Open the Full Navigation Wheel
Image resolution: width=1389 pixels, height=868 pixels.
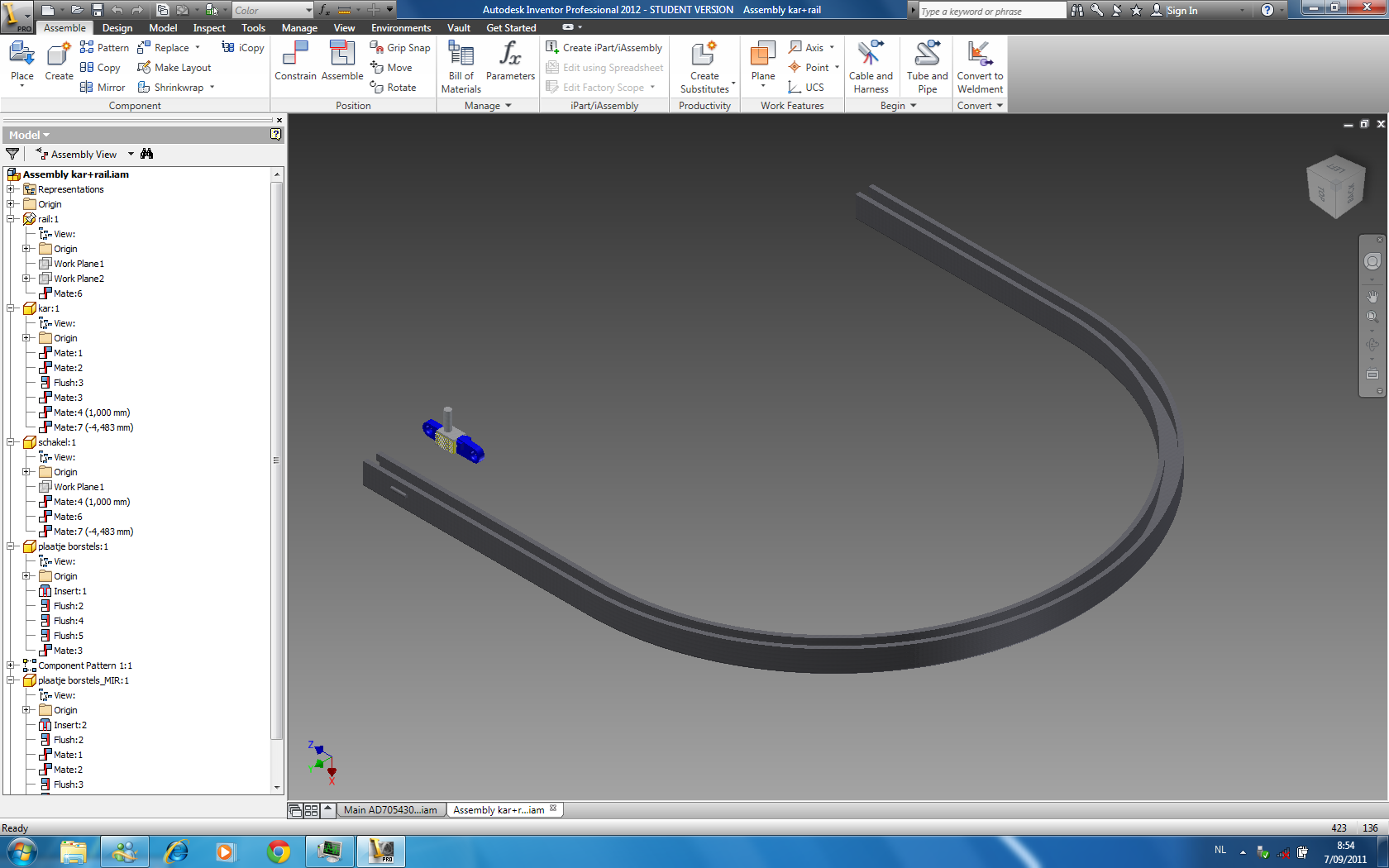pyautogui.click(x=1372, y=261)
